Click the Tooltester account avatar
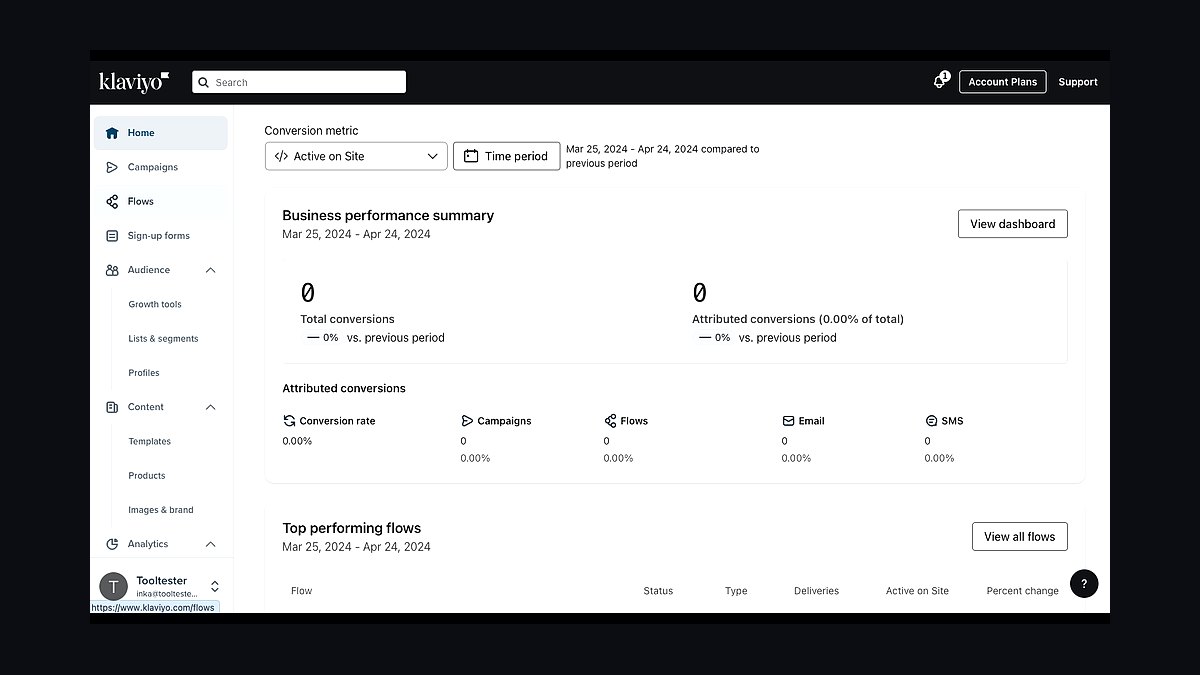This screenshot has width=1200, height=675. pyautogui.click(x=114, y=586)
